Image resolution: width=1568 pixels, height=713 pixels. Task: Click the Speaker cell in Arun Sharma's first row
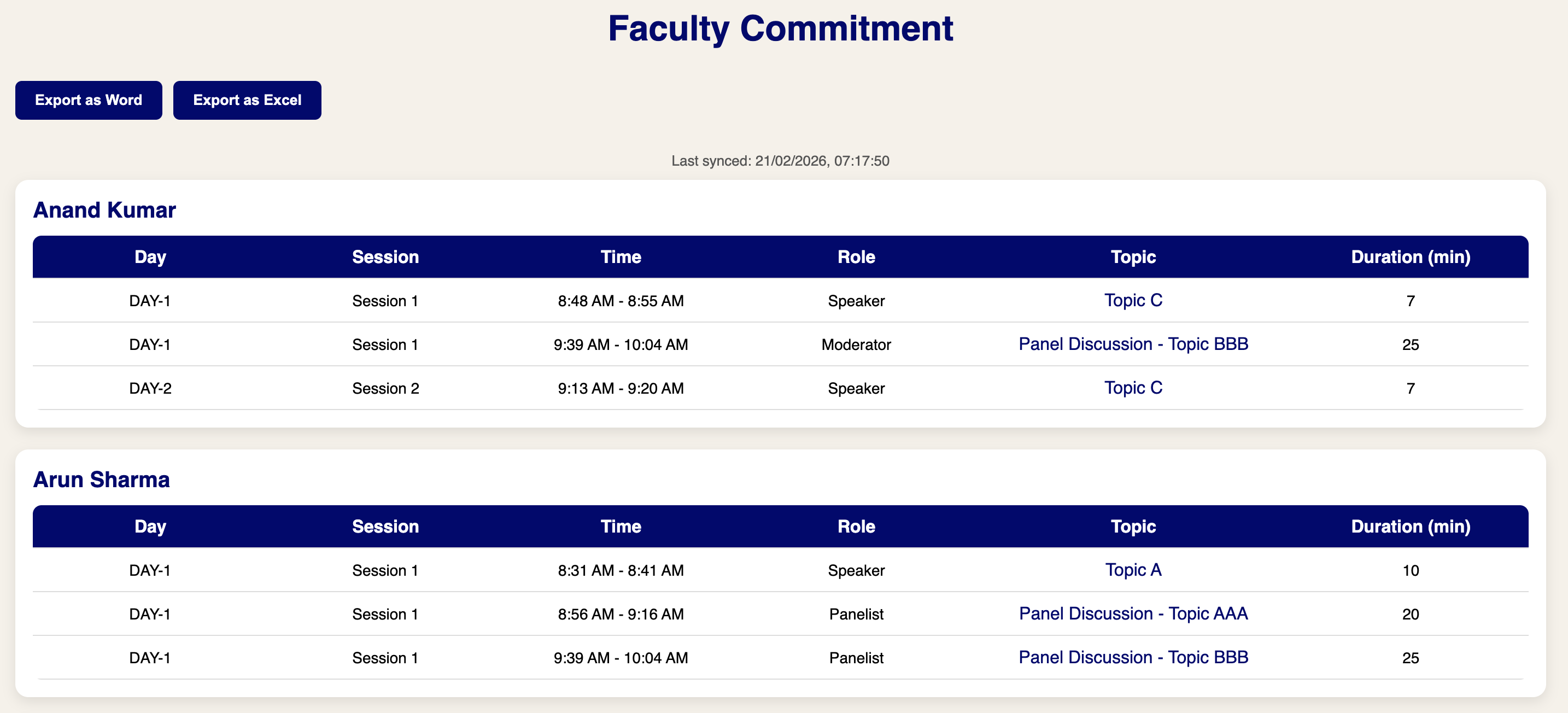coord(856,570)
